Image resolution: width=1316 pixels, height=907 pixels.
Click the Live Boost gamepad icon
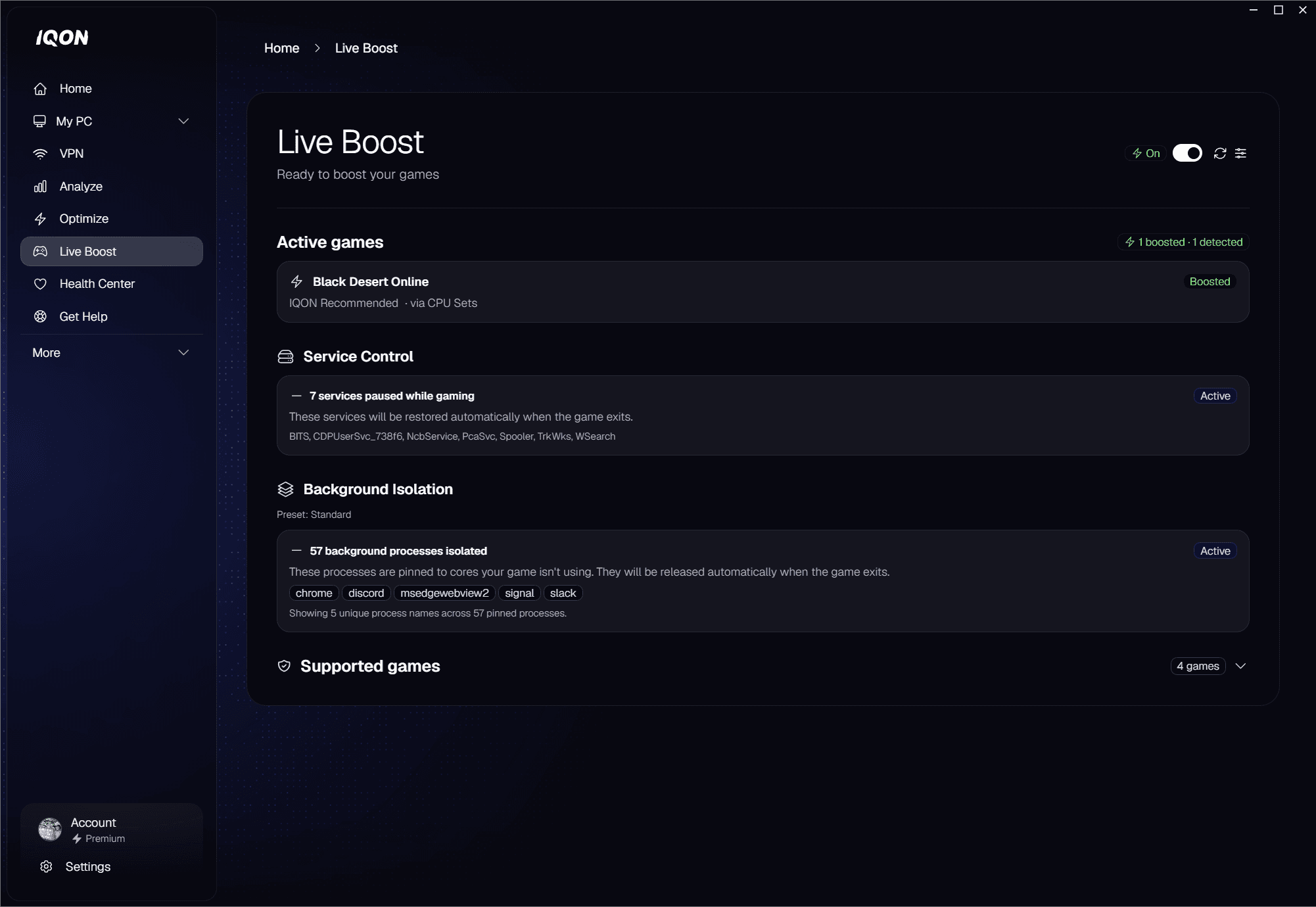pos(40,251)
